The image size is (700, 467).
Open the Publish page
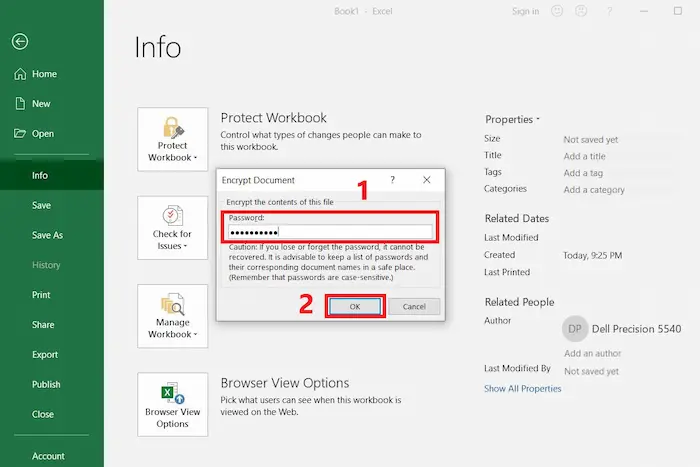(x=52, y=384)
